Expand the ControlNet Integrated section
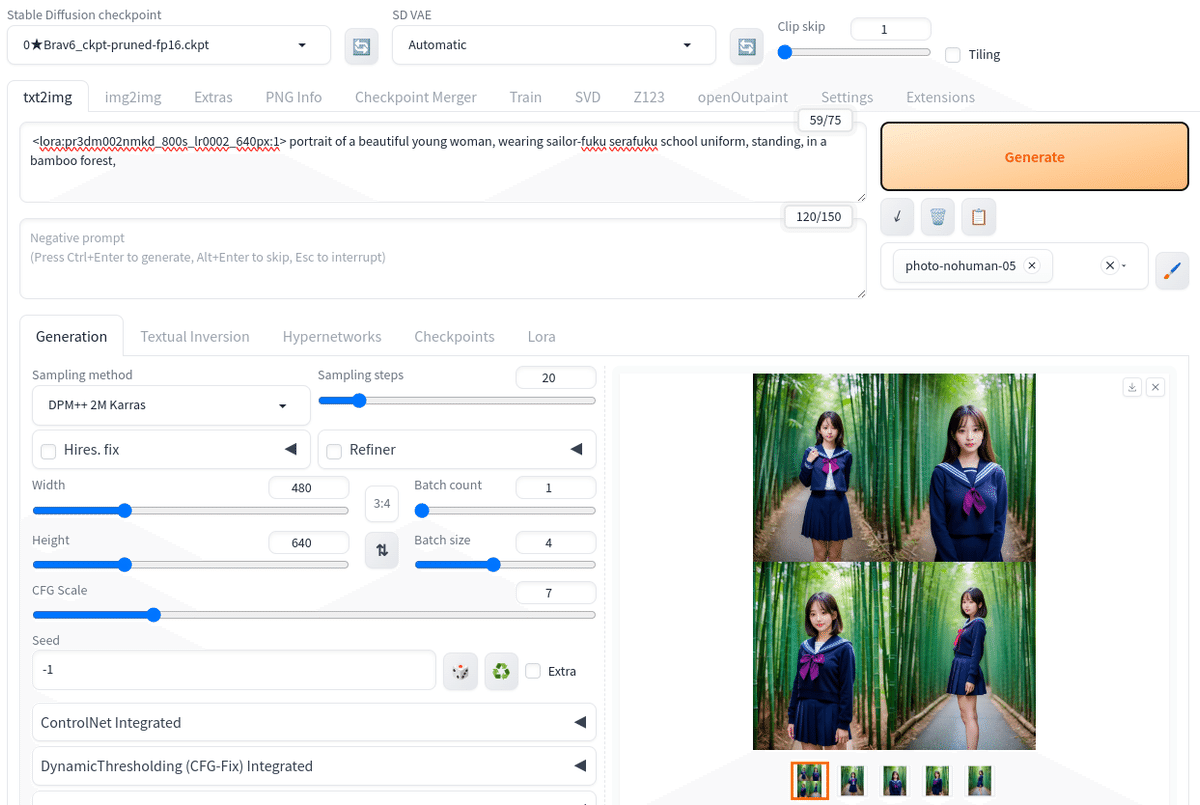 click(314, 721)
